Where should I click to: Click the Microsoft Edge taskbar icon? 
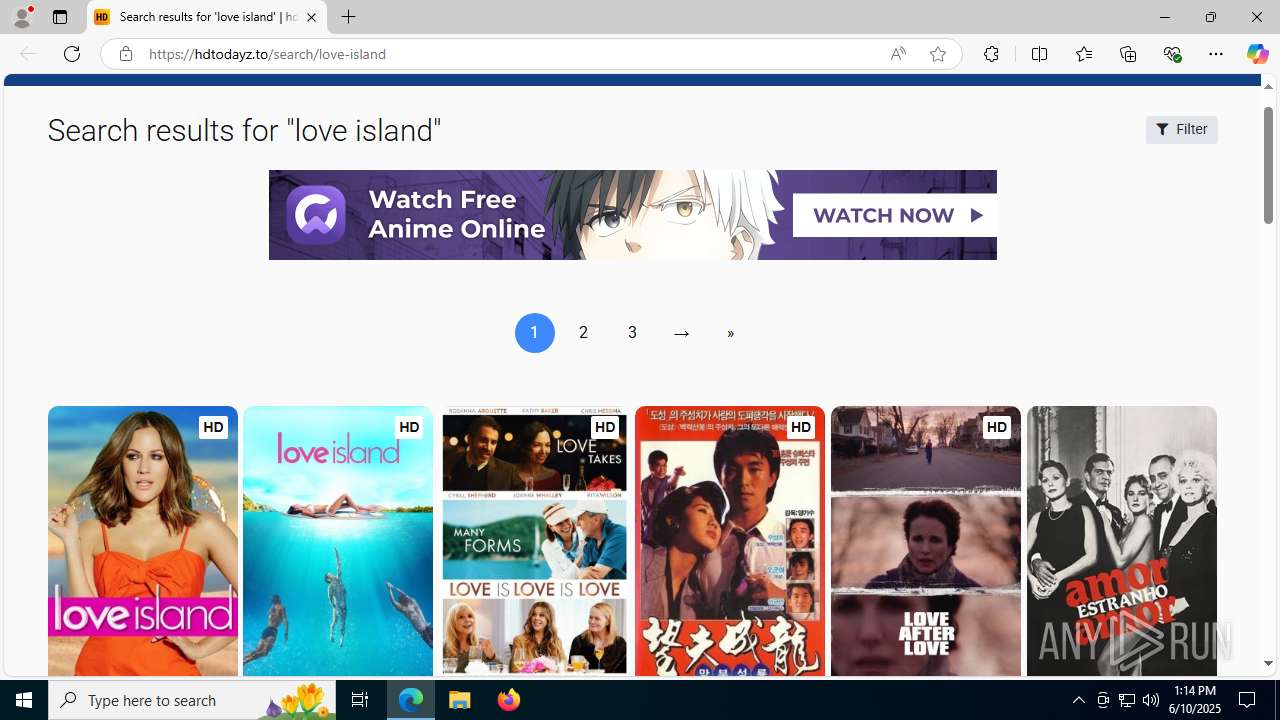click(x=411, y=700)
